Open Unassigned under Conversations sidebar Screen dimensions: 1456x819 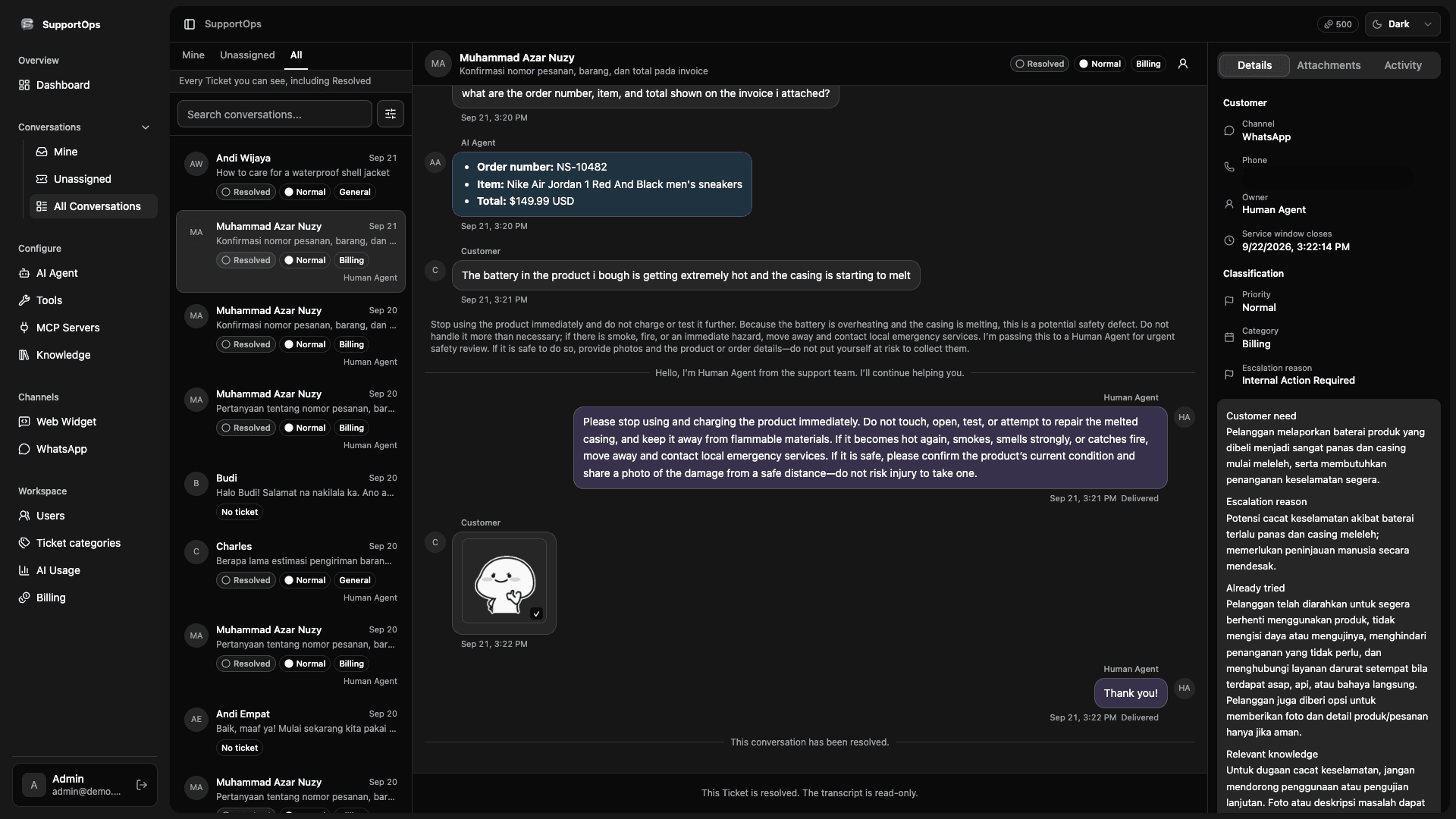coord(93,179)
